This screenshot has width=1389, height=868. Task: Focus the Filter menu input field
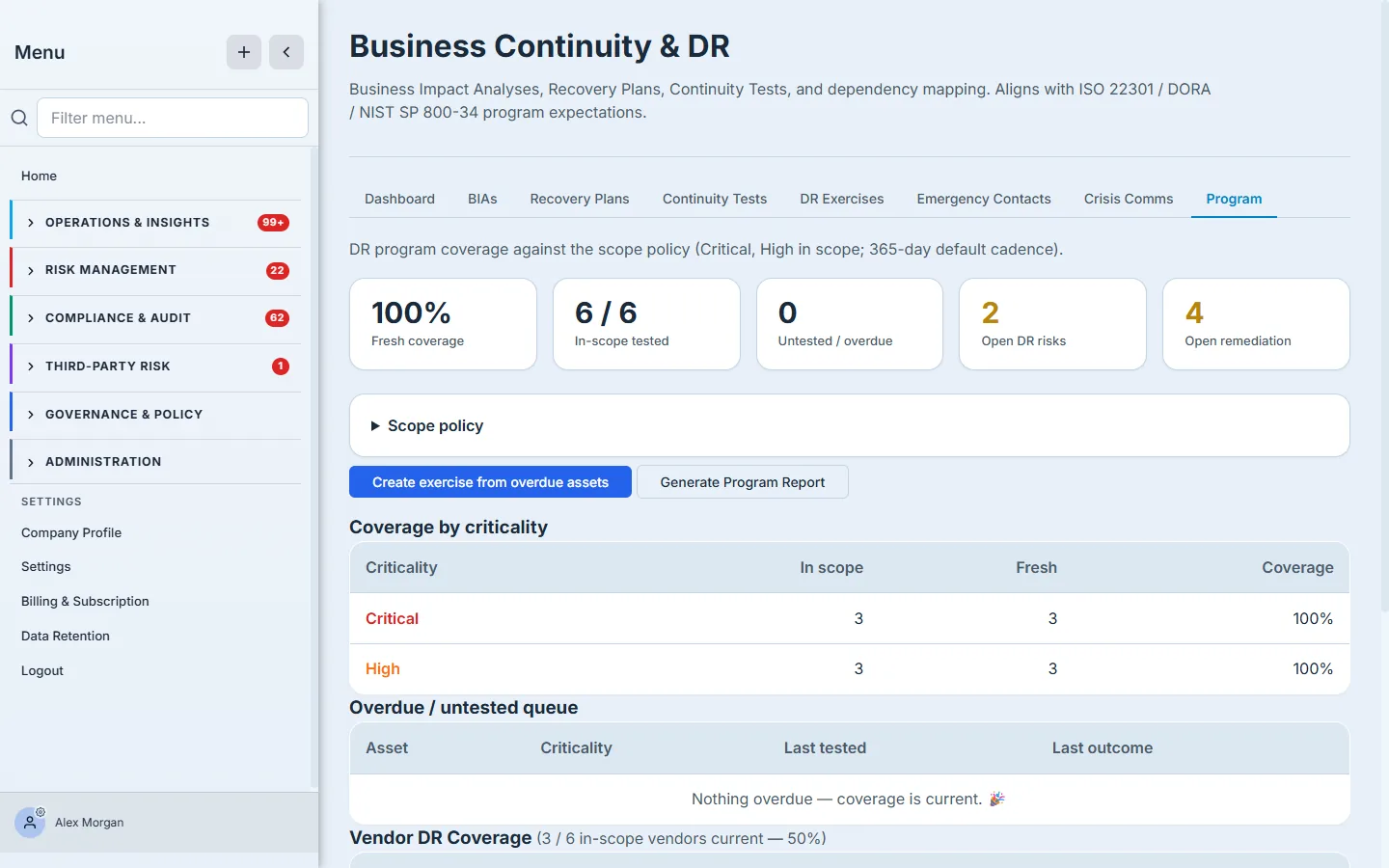(173, 118)
